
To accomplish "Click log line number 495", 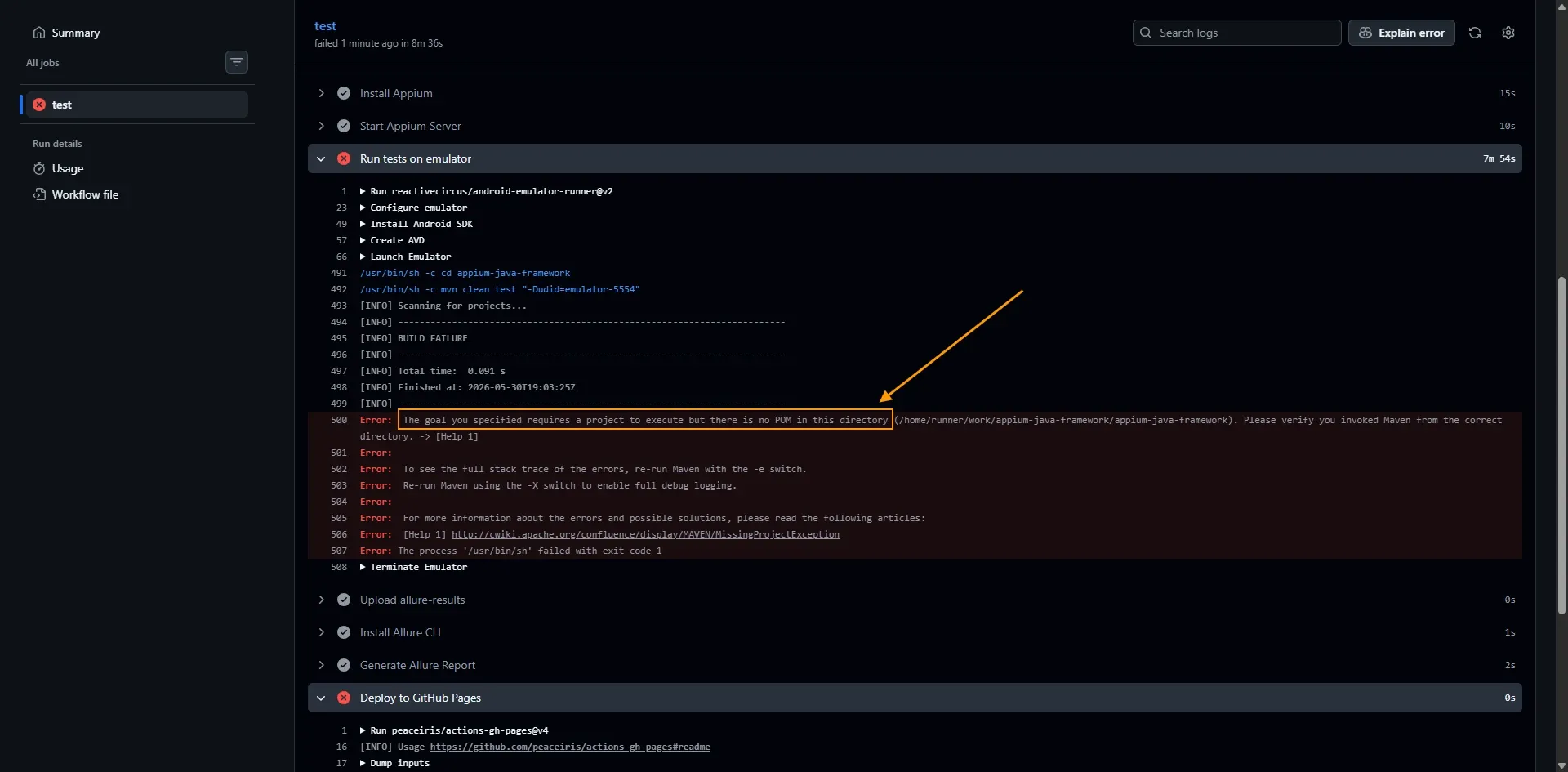I will (339, 338).
